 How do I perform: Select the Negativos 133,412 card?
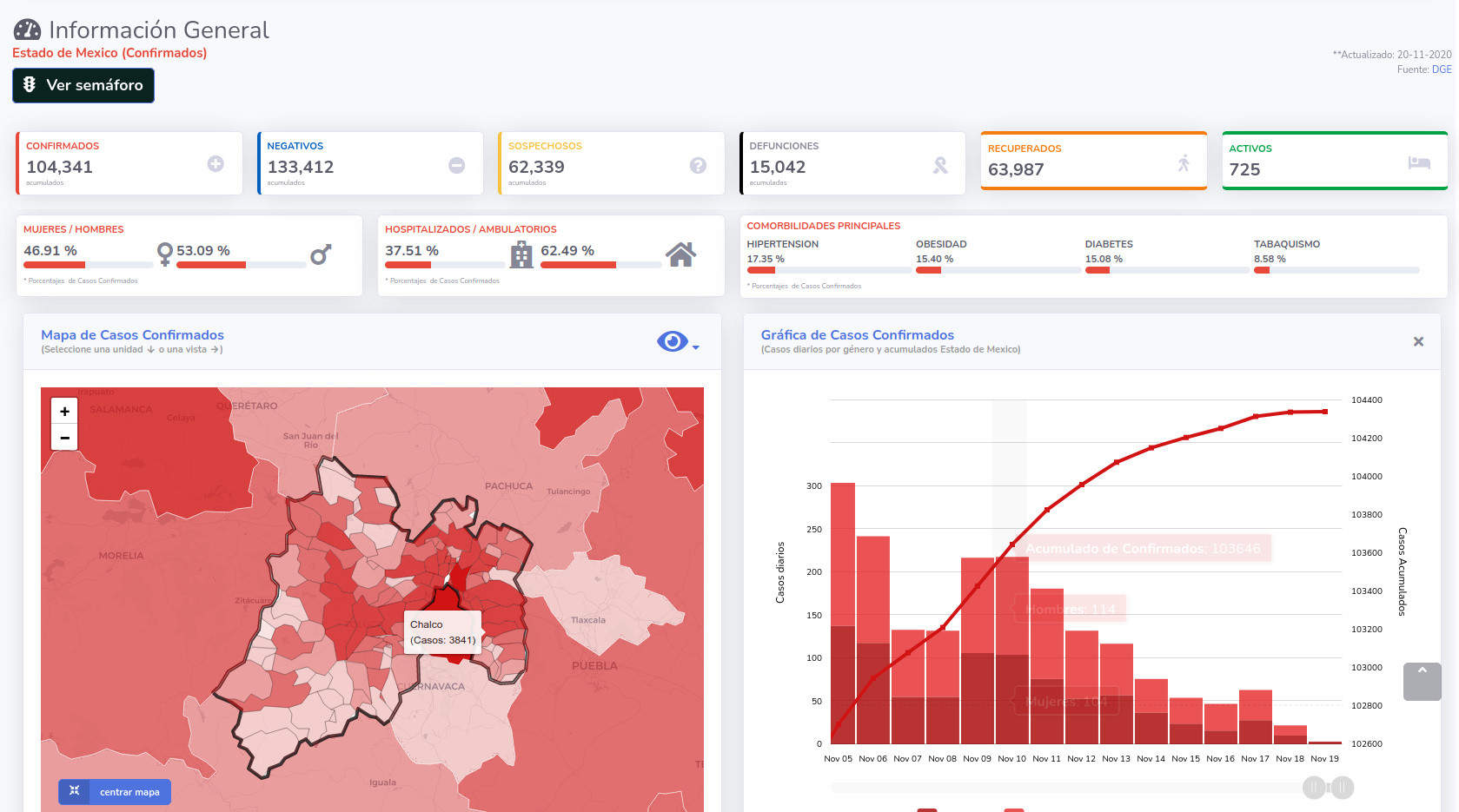[x=370, y=163]
